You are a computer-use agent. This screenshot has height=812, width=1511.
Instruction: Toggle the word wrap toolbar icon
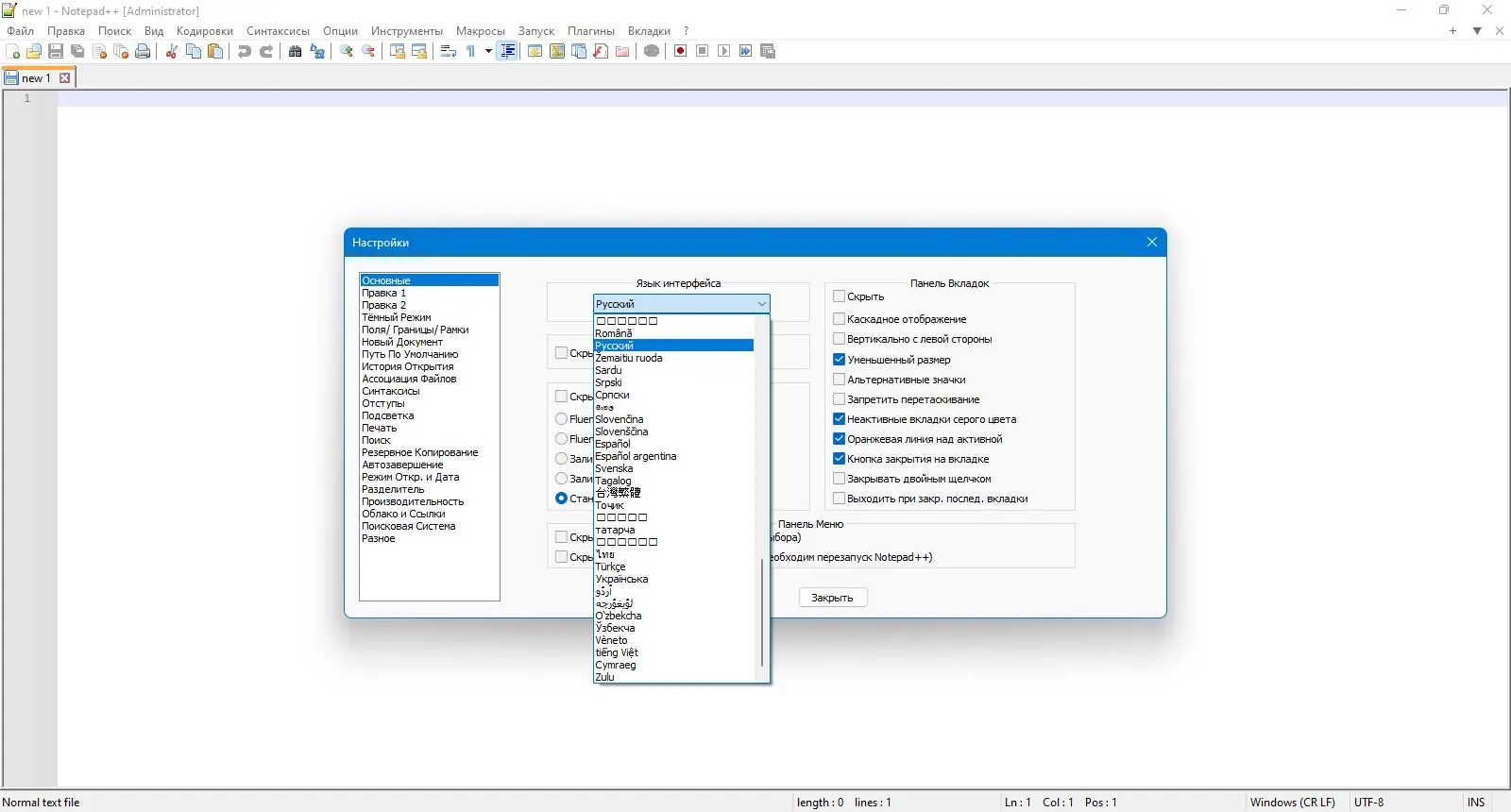[x=449, y=51]
